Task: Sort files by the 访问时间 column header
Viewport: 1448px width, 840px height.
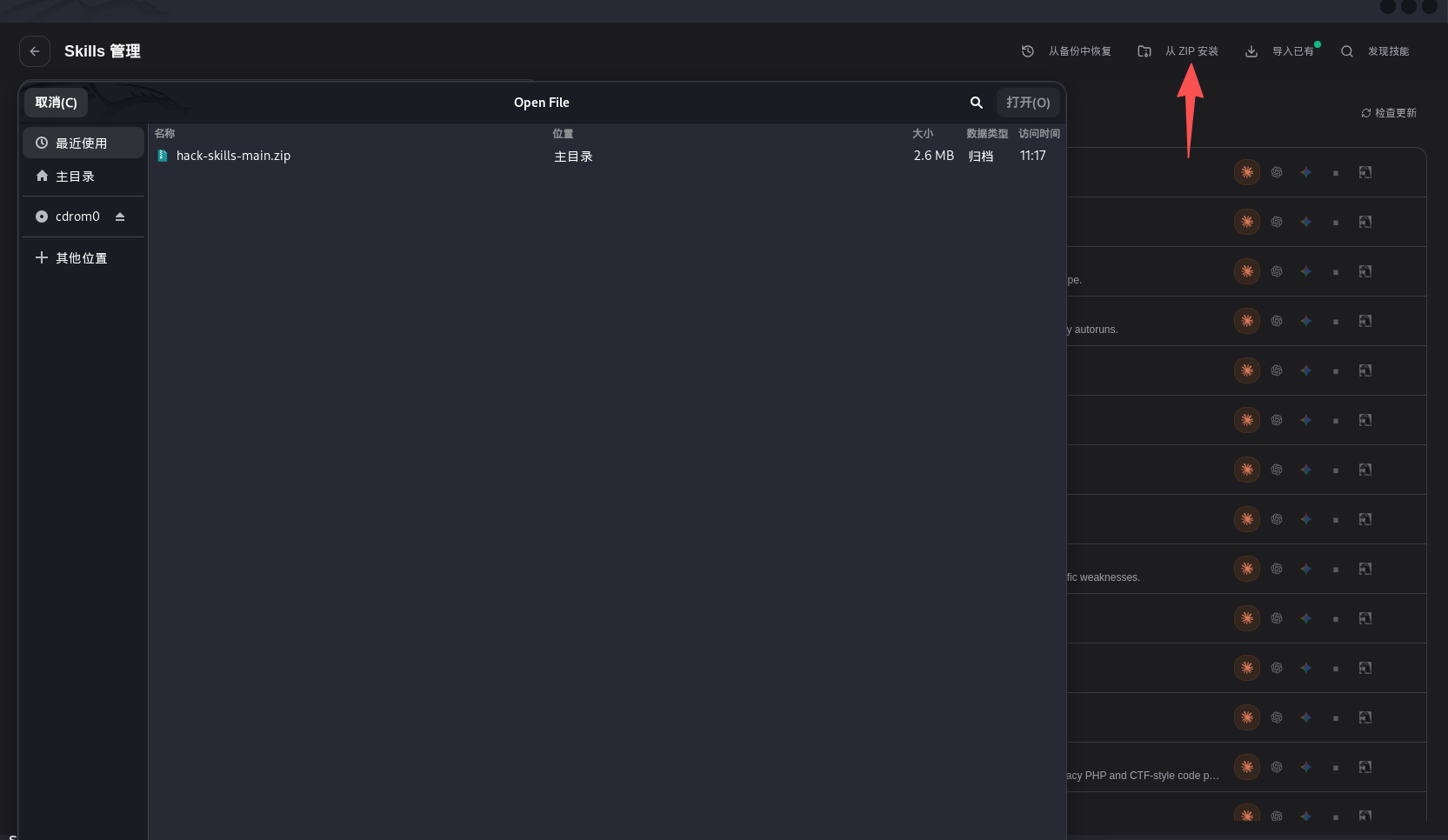Action: click(1039, 134)
